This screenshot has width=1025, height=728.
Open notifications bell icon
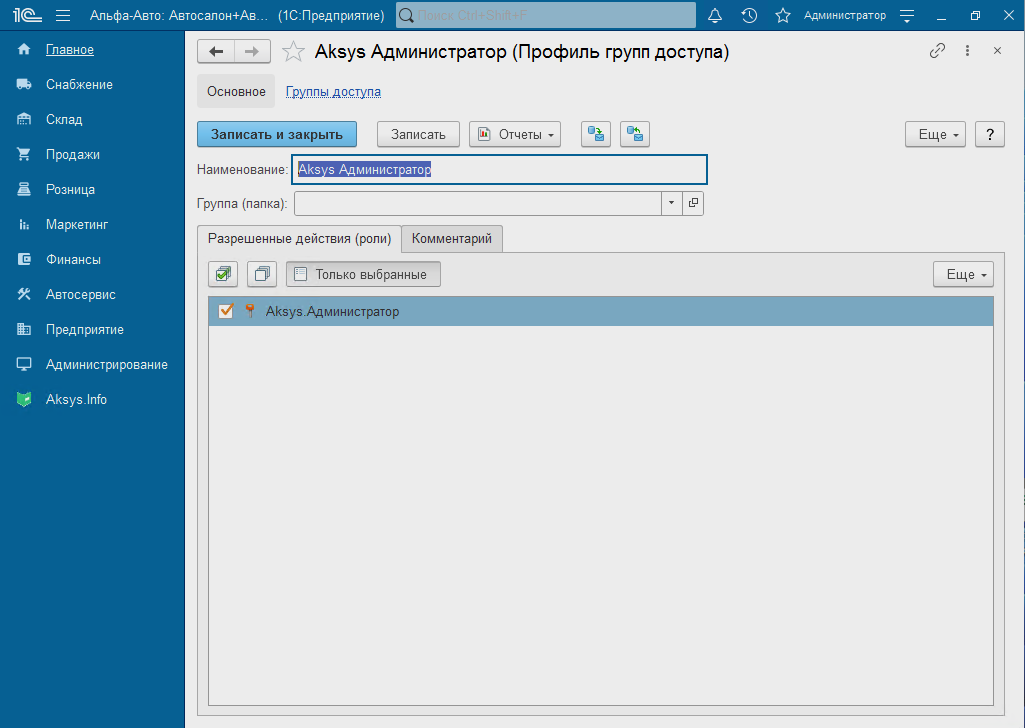coord(715,15)
